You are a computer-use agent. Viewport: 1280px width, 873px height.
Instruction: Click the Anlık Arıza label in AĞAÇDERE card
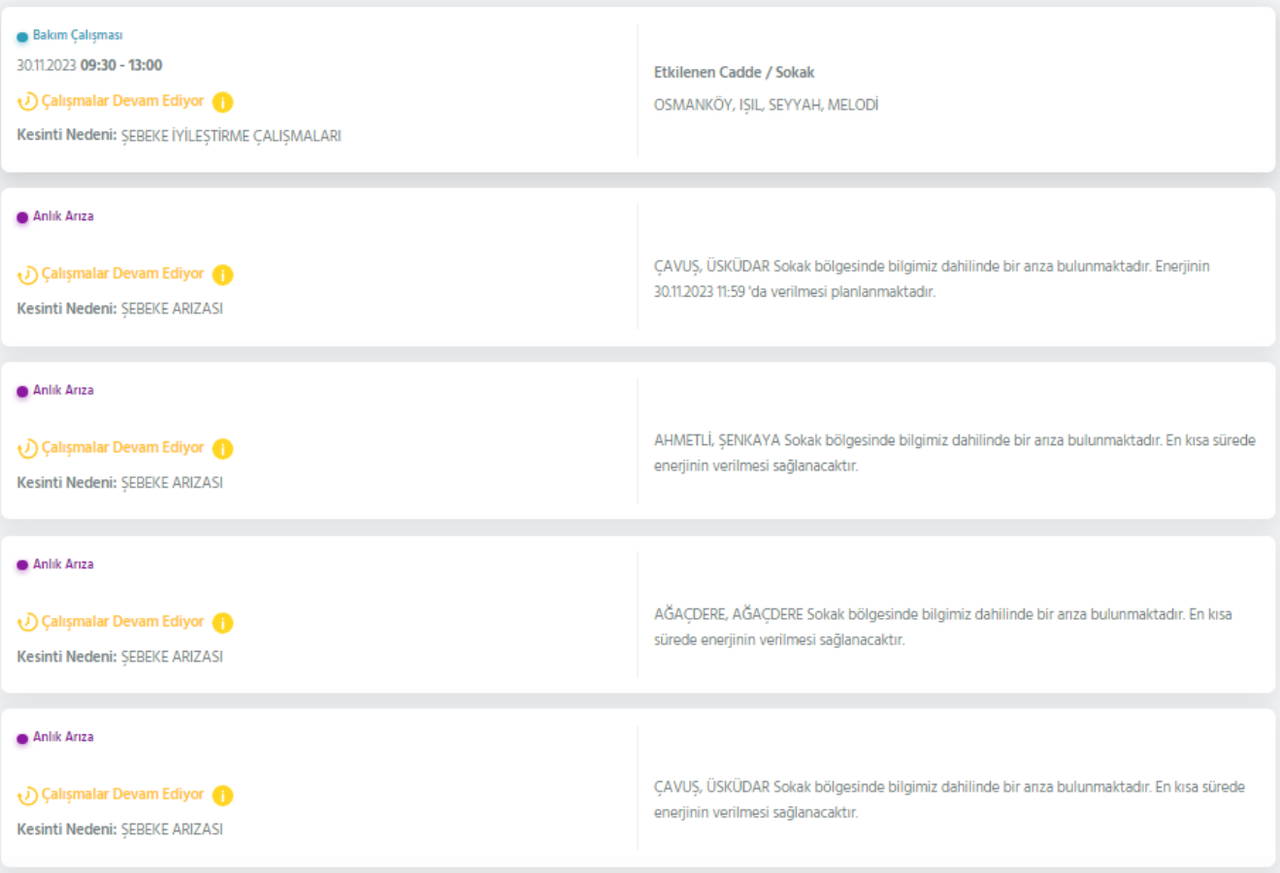point(63,564)
